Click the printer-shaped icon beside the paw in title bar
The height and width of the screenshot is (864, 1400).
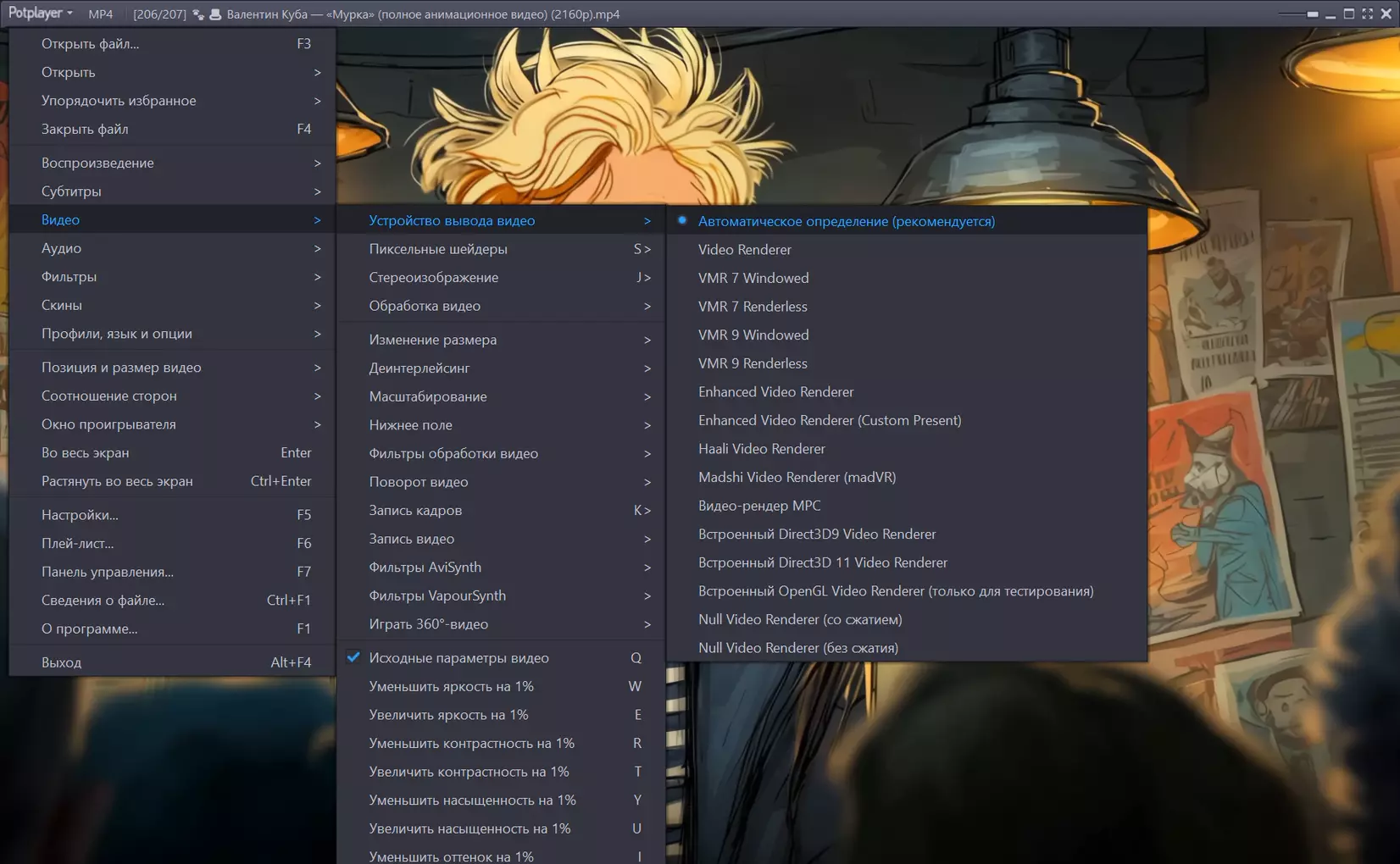click(x=215, y=14)
